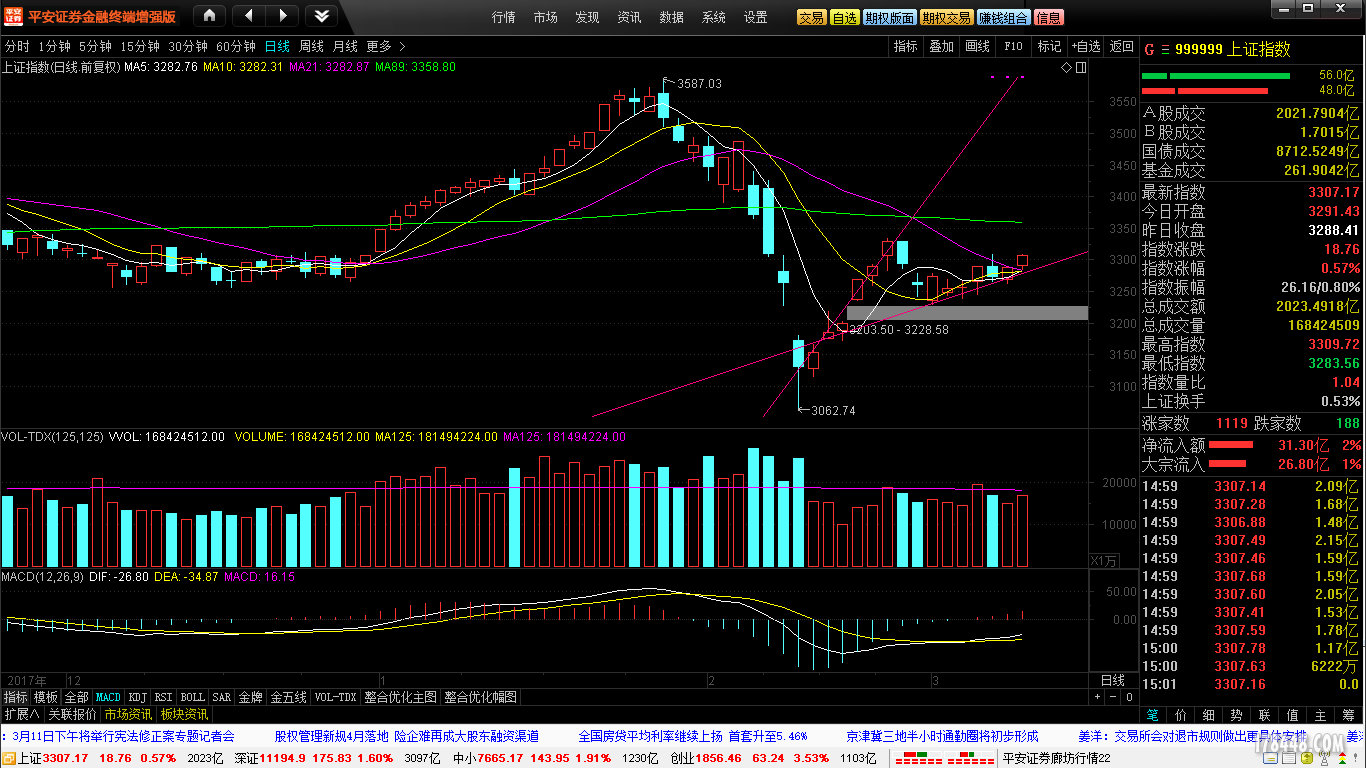The image size is (1366, 768).
Task: Toggle the 金牌 indicator tab
Action: [x=251, y=697]
